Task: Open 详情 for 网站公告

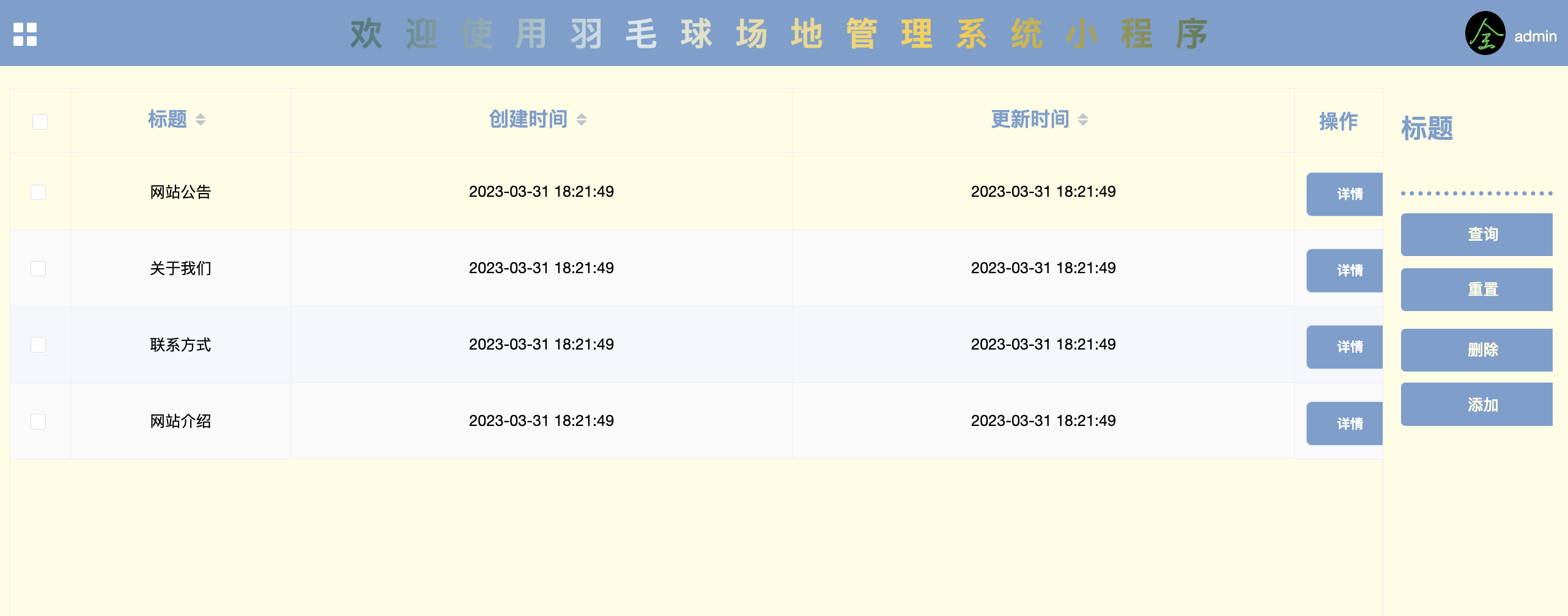Action: pyautogui.click(x=1344, y=194)
